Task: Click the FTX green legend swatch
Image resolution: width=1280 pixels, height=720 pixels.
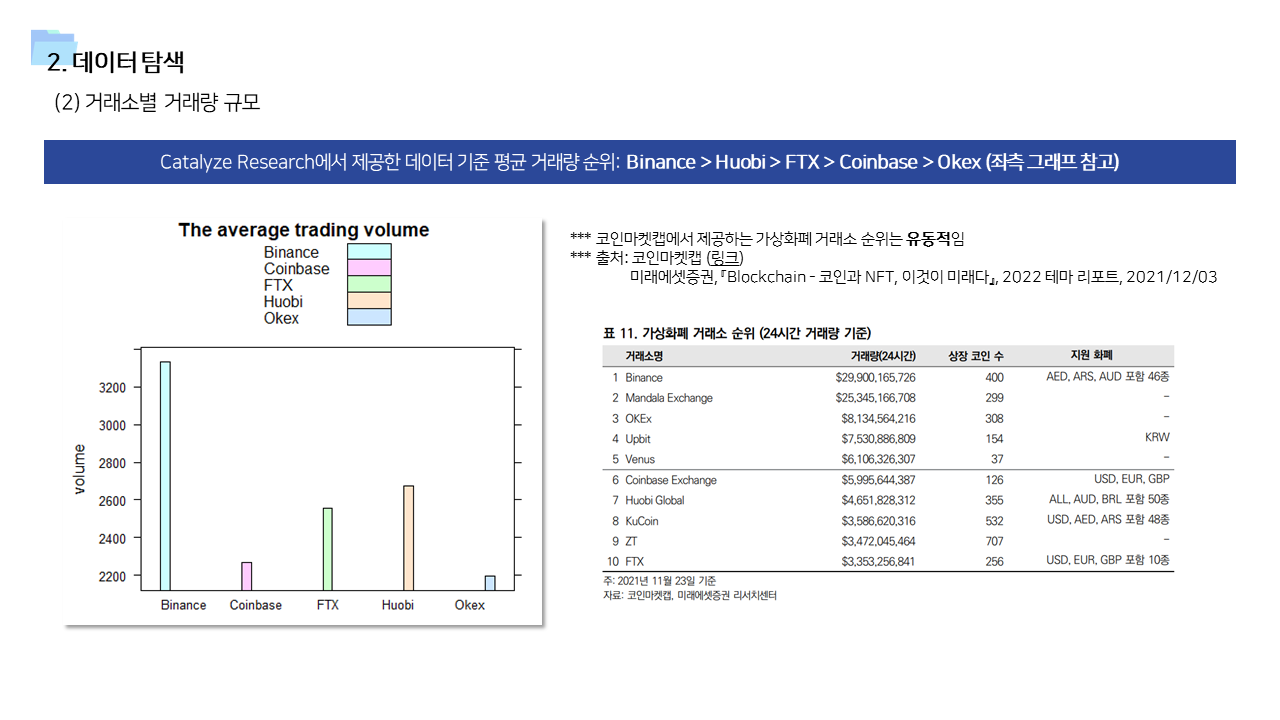Action: tap(369, 285)
